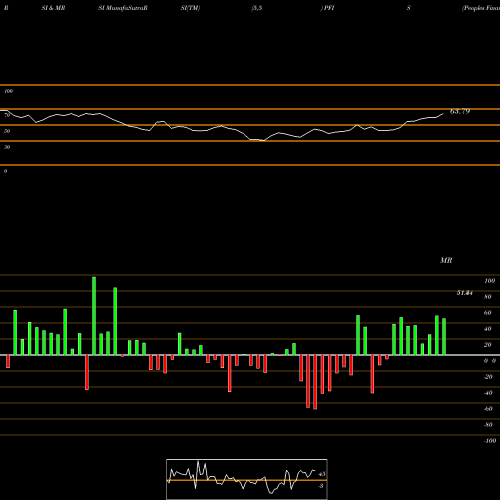Click the MR axis label -40
The height and width of the screenshot is (500, 500).
pos(488,393)
